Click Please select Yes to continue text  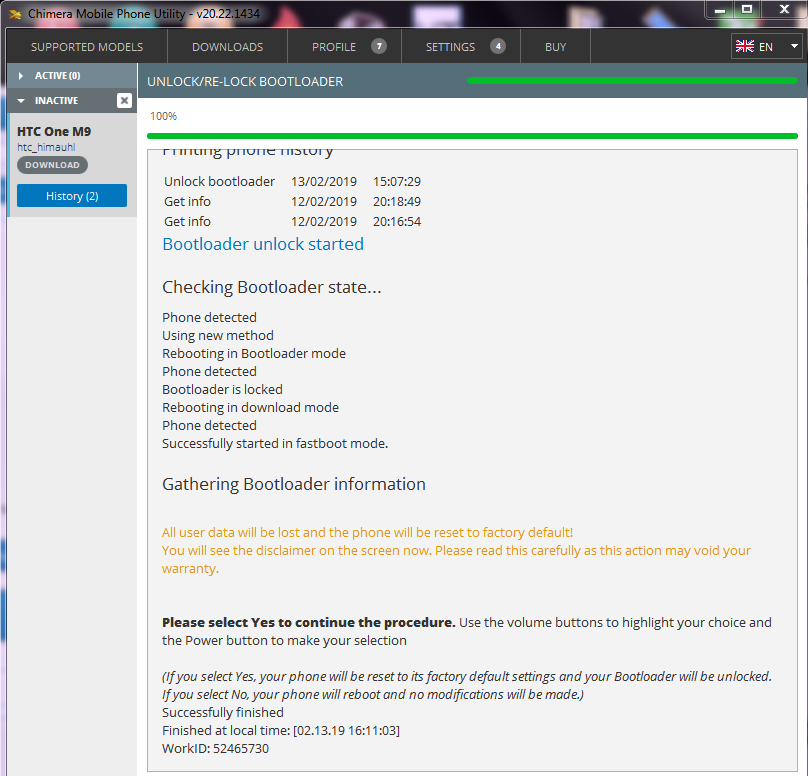(x=308, y=622)
